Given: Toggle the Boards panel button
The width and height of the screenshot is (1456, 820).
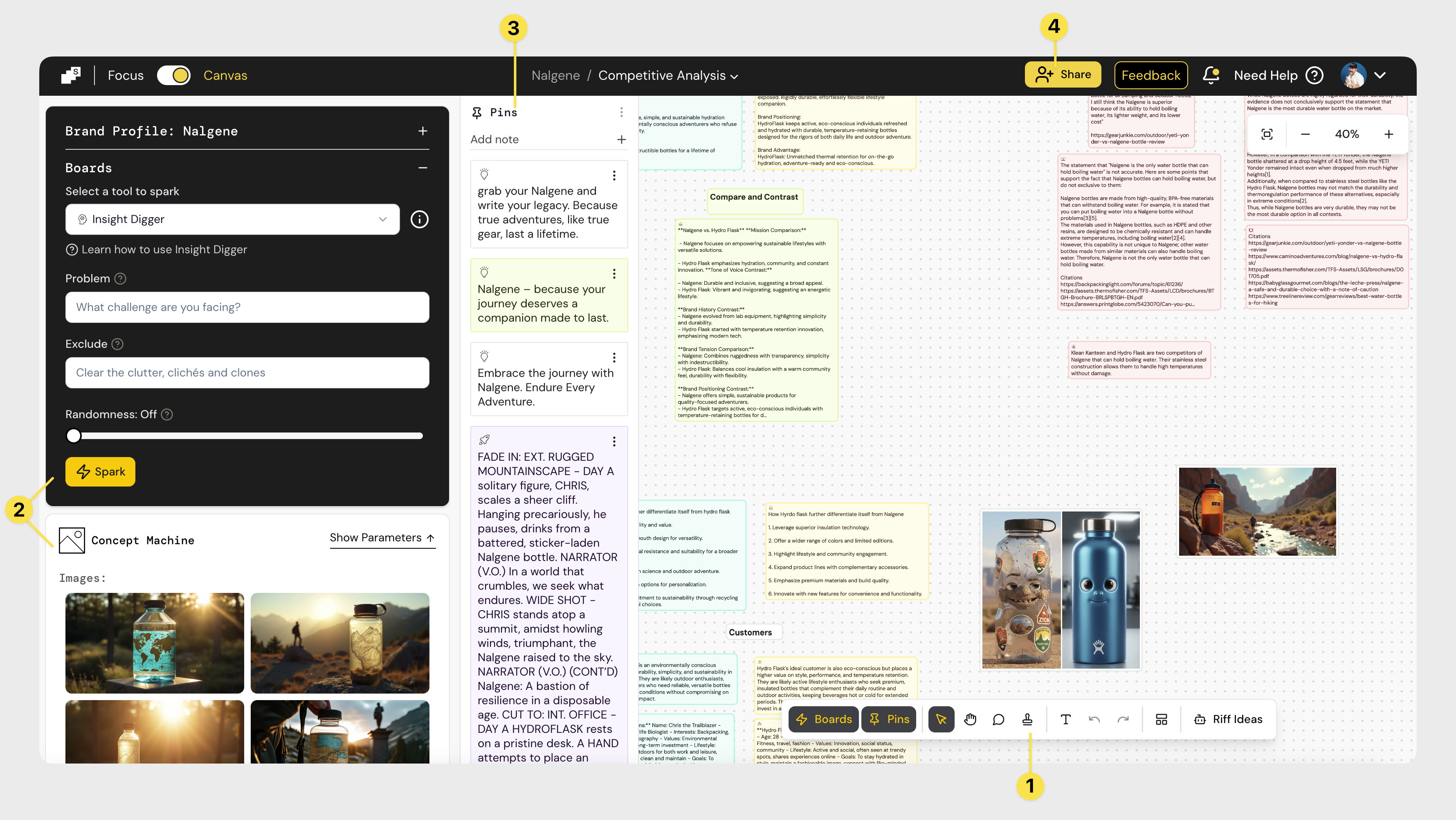Looking at the screenshot, I should click(x=824, y=719).
